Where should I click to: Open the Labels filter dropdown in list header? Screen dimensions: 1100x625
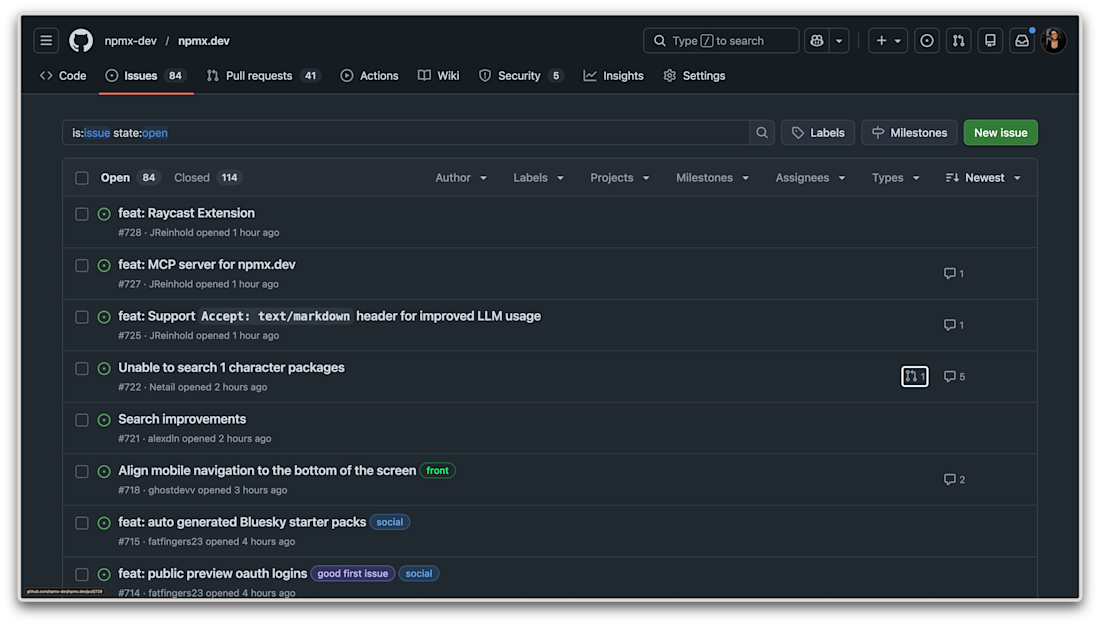[x=538, y=178]
